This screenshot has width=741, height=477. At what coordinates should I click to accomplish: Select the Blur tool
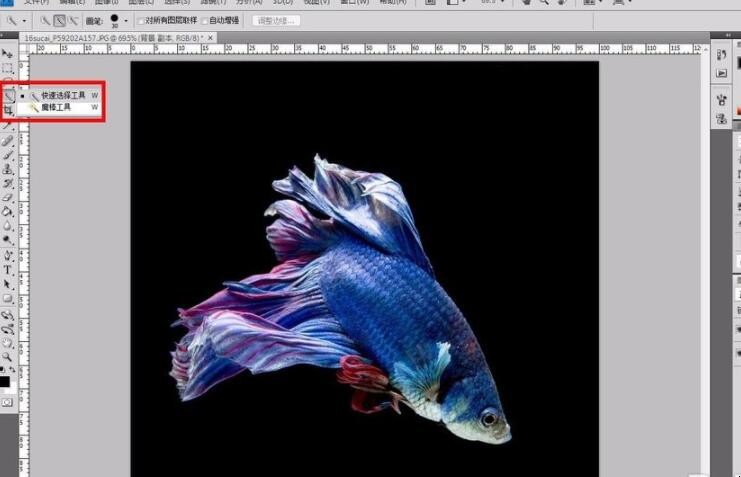8,226
